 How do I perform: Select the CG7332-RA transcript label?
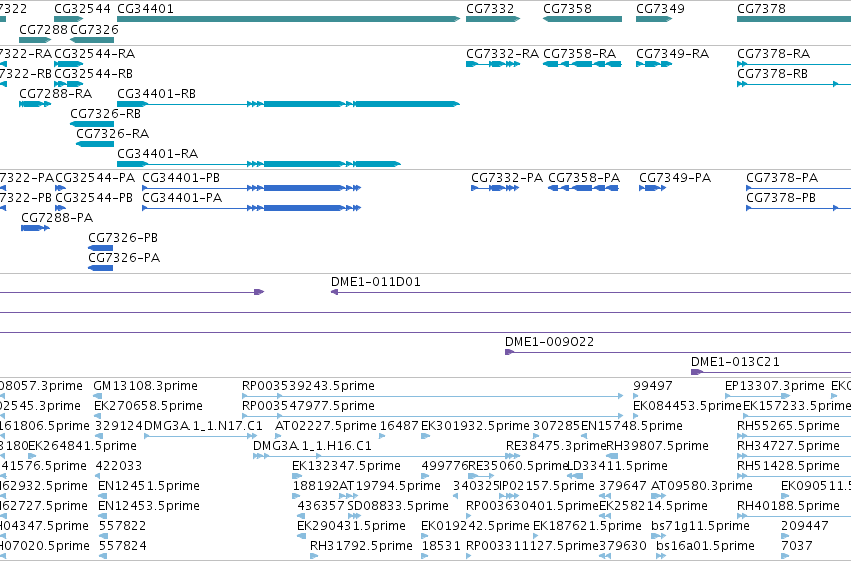(x=503, y=54)
